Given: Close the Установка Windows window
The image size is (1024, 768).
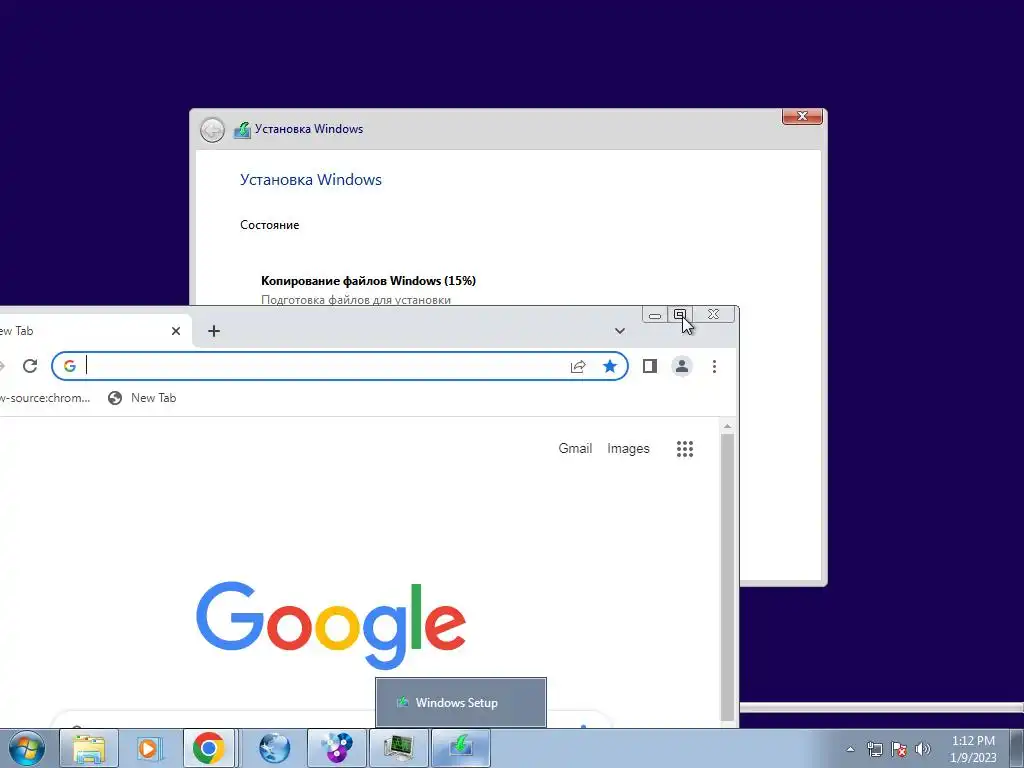Looking at the screenshot, I should (x=802, y=116).
